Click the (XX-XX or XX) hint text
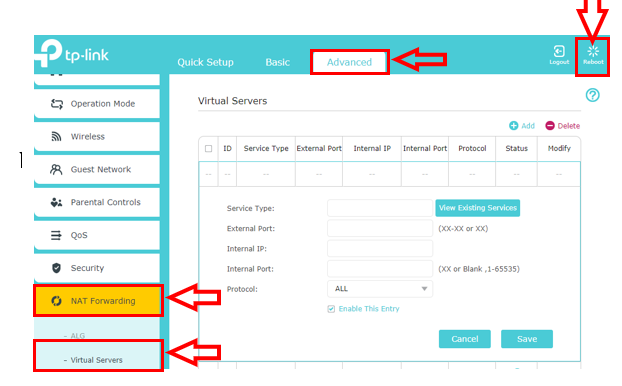 click(463, 229)
